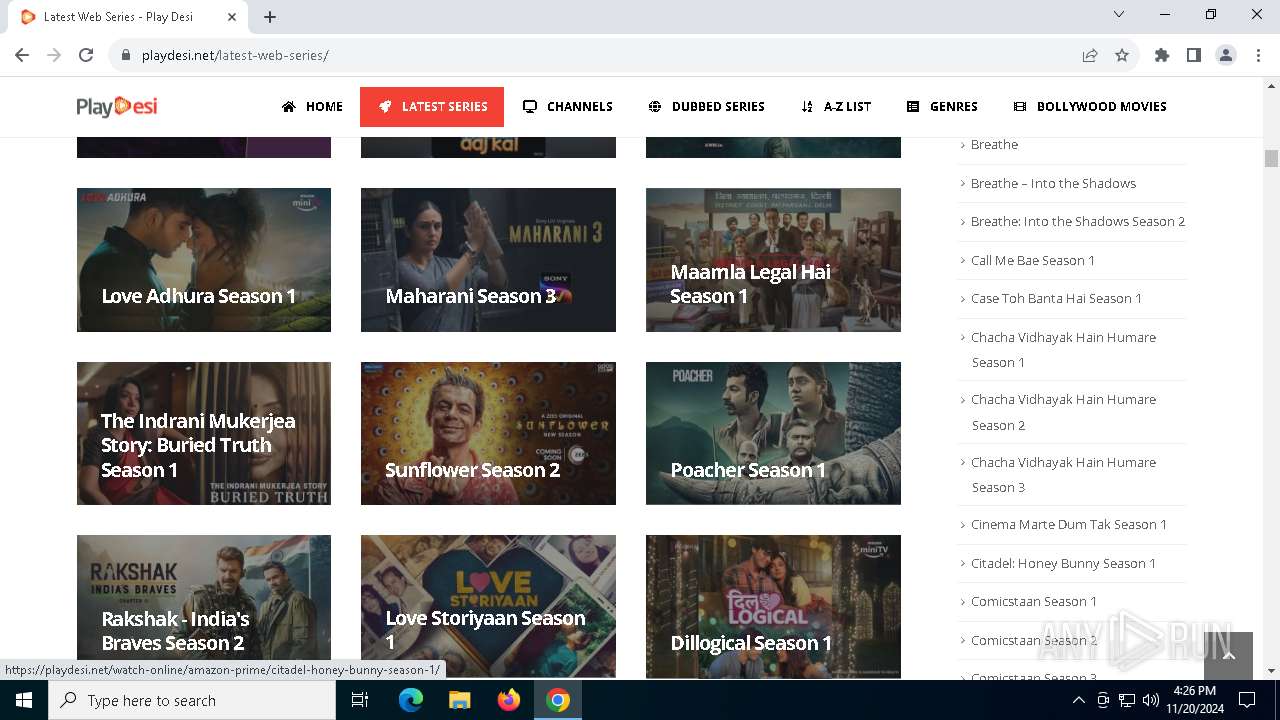This screenshot has width=1280, height=720.
Task: Go forward in browser history
Action: 54,55
